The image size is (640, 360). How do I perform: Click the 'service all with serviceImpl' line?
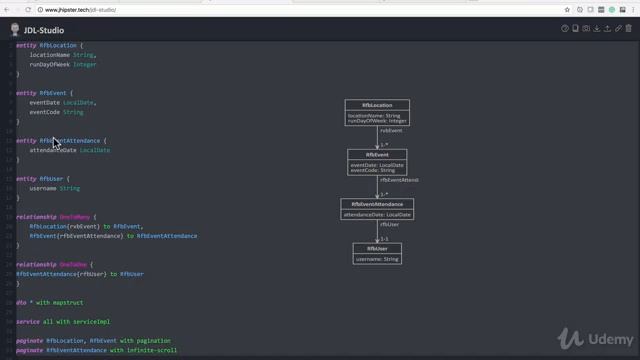(63, 322)
